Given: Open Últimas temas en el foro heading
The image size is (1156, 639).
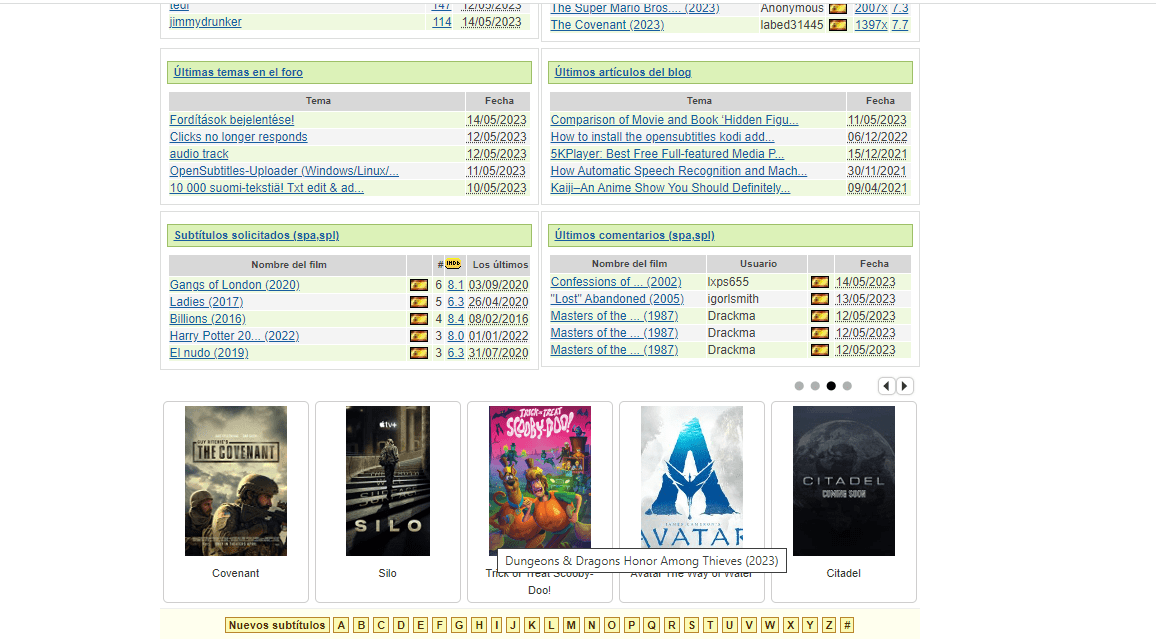Looking at the screenshot, I should click(238, 72).
